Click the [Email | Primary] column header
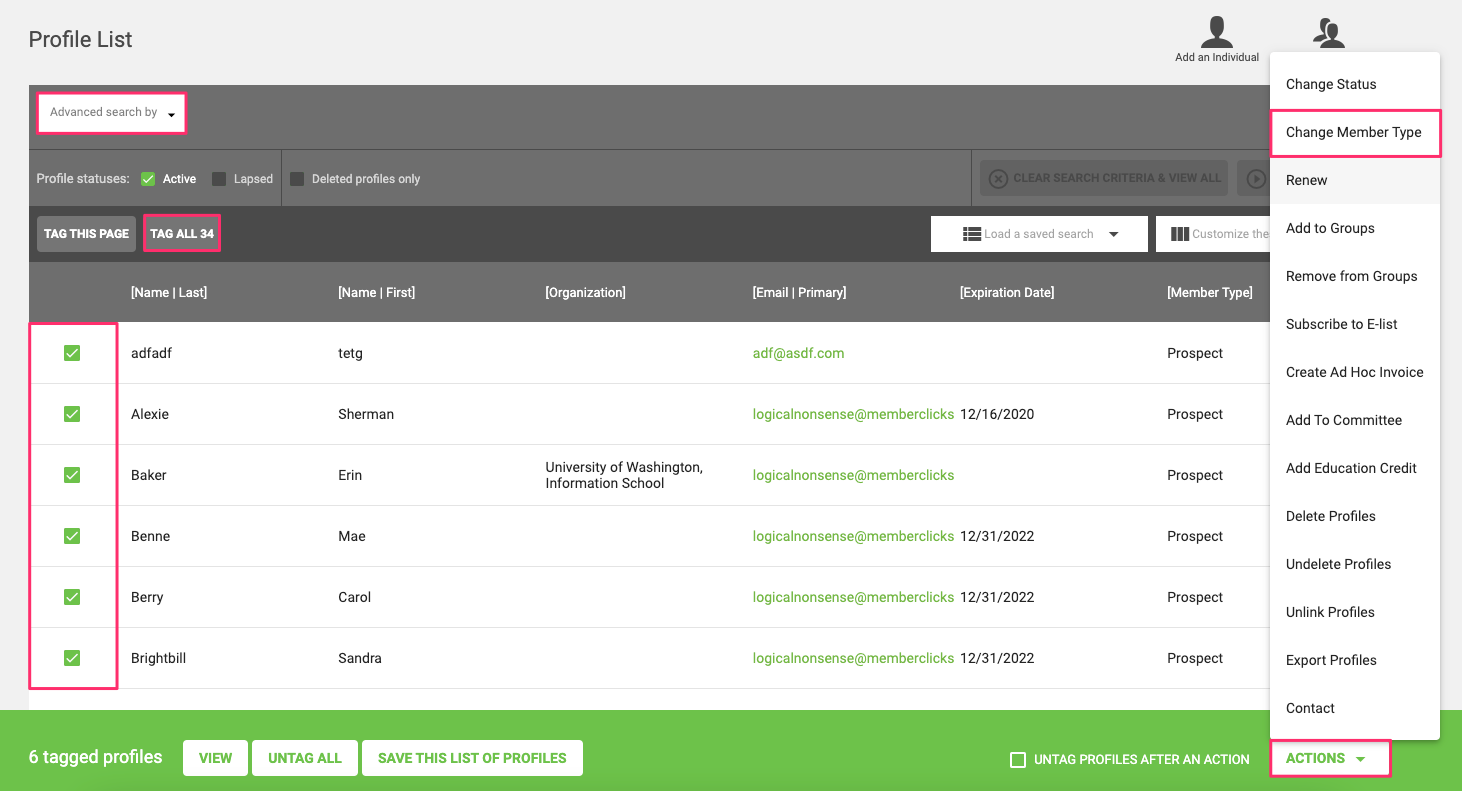The height and width of the screenshot is (791, 1462). click(x=799, y=293)
